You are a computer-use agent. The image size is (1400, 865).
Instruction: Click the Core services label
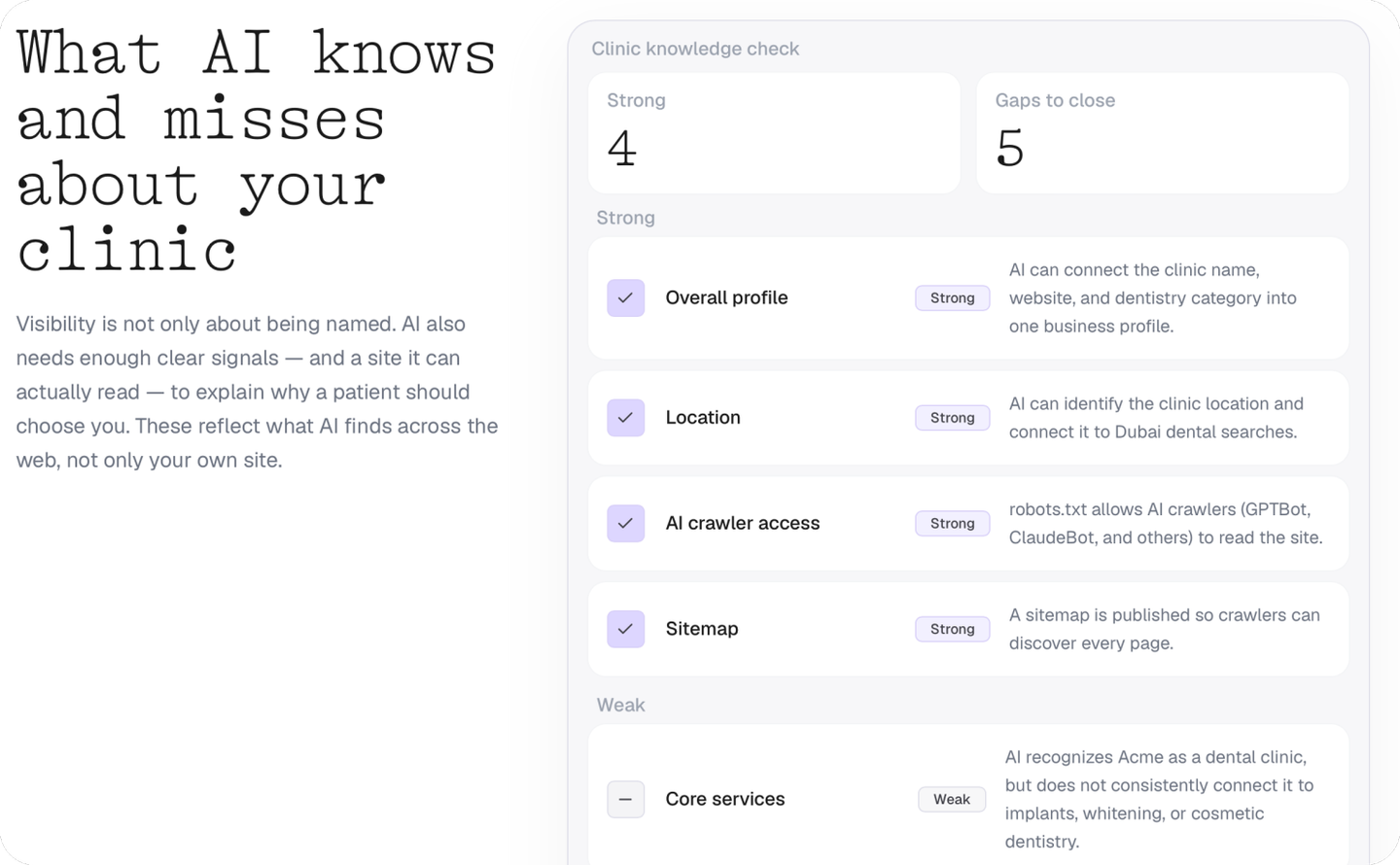click(725, 799)
